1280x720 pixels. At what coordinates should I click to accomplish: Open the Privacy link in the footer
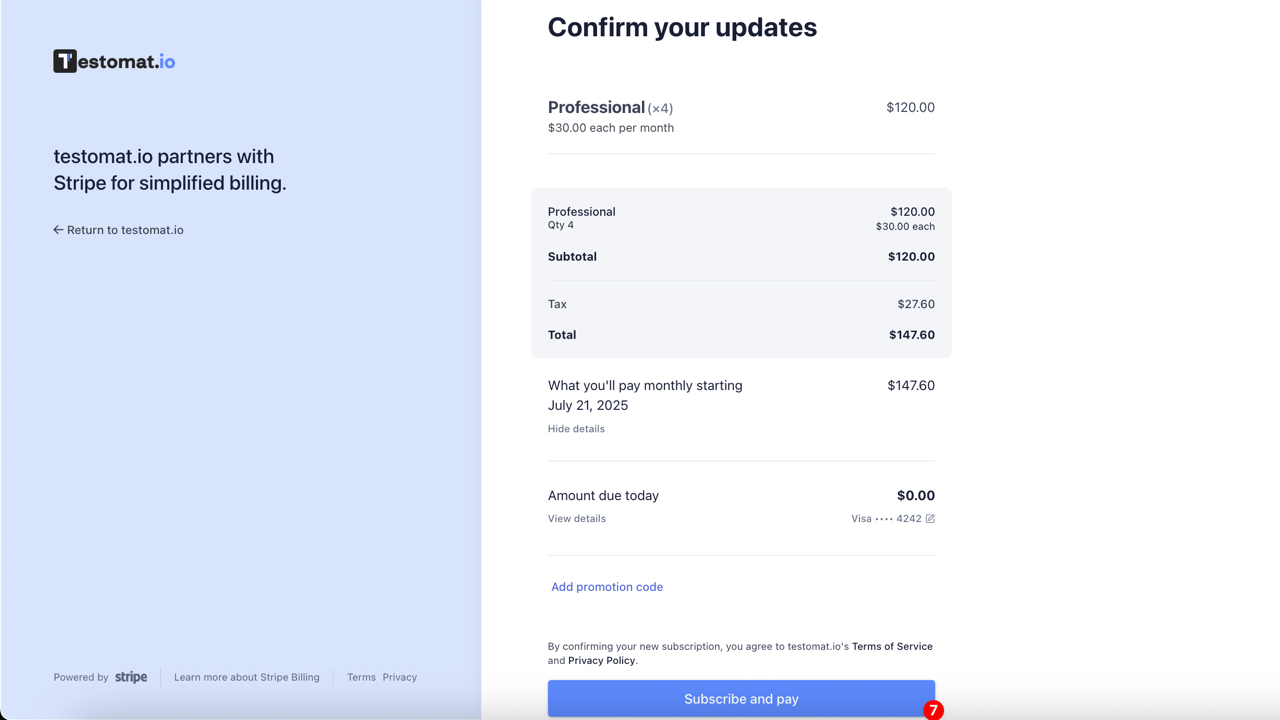[399, 677]
